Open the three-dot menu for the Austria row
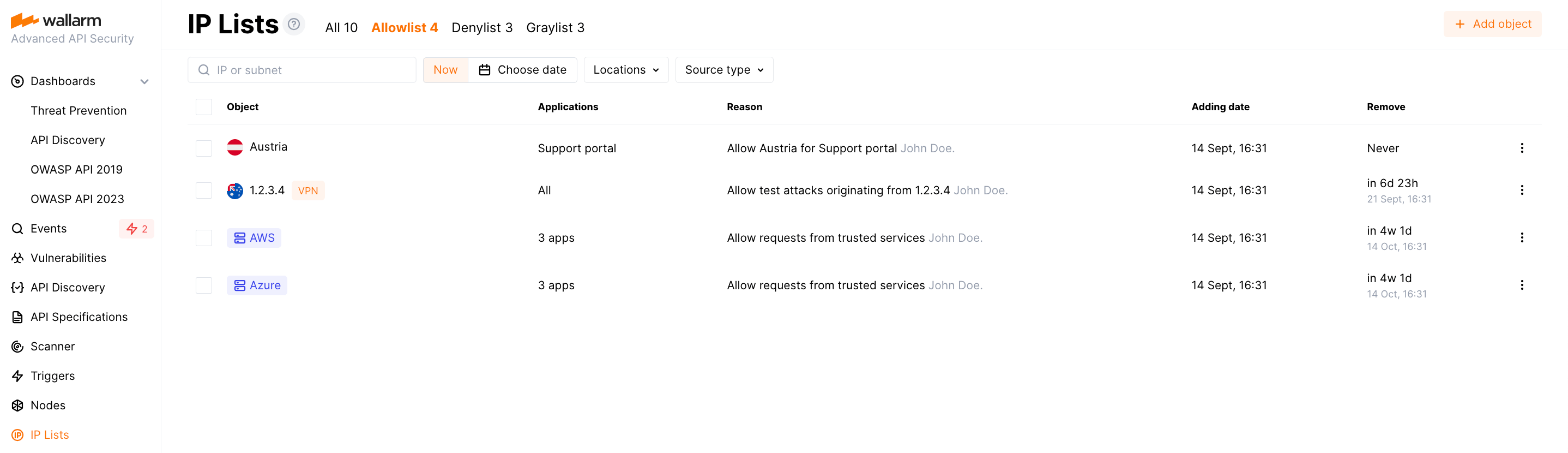 coord(1521,148)
